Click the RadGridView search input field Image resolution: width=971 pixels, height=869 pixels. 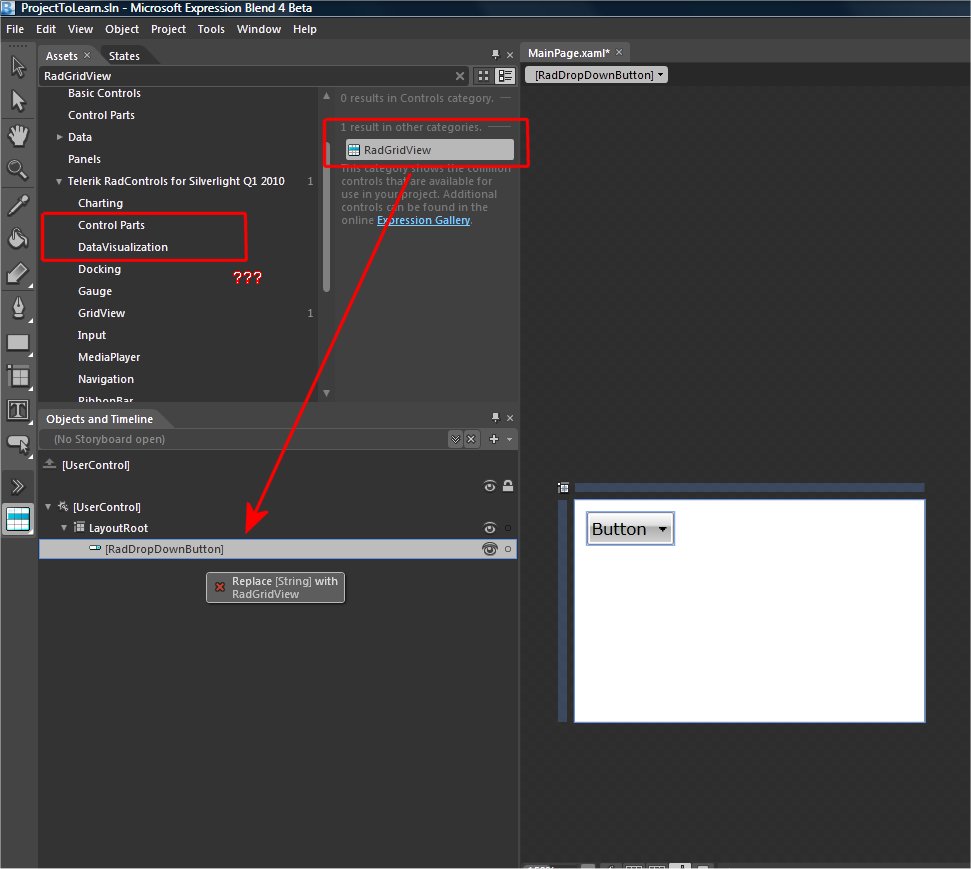click(248, 76)
